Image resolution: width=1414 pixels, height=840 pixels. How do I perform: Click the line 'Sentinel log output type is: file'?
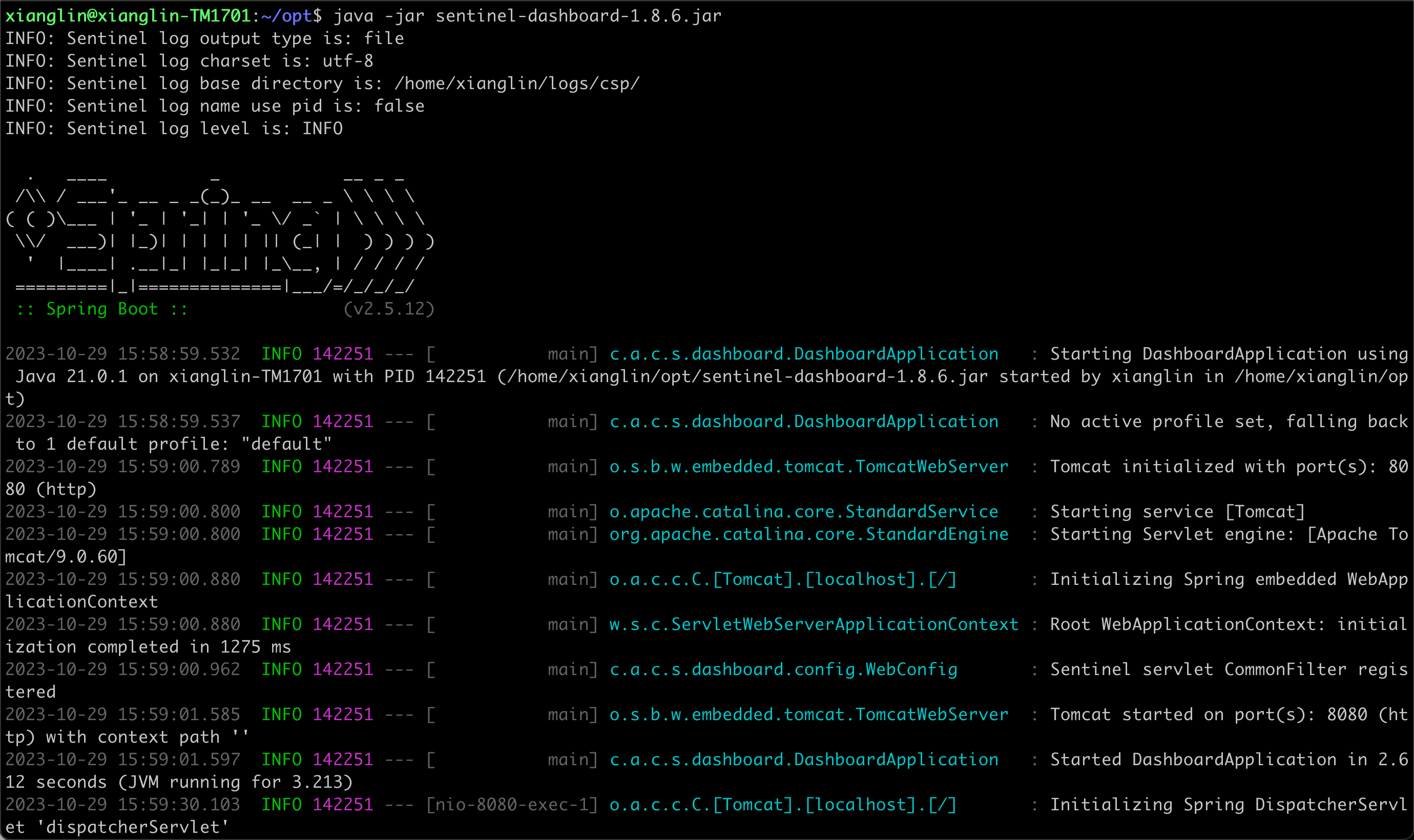coord(236,38)
